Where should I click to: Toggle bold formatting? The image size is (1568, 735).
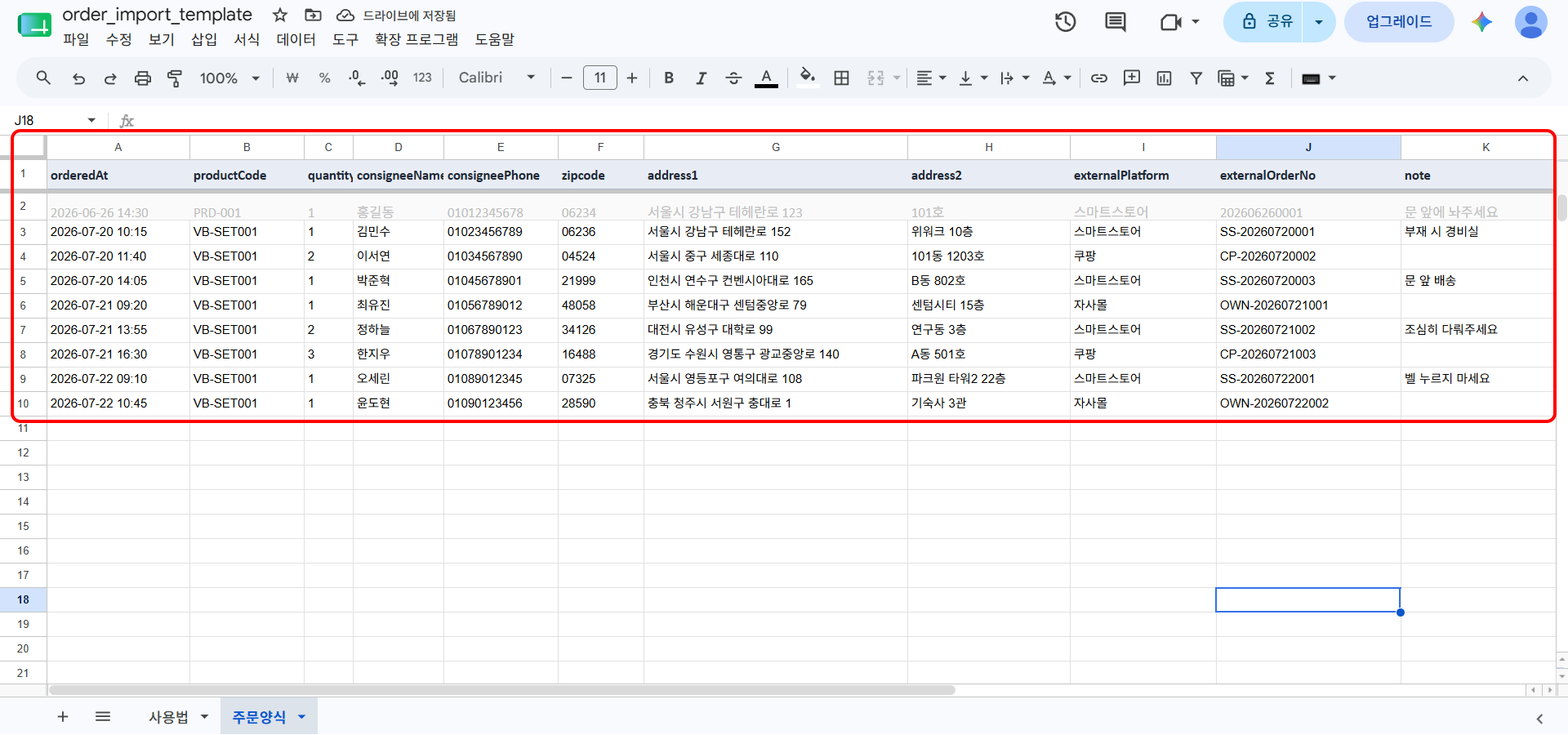click(x=669, y=78)
